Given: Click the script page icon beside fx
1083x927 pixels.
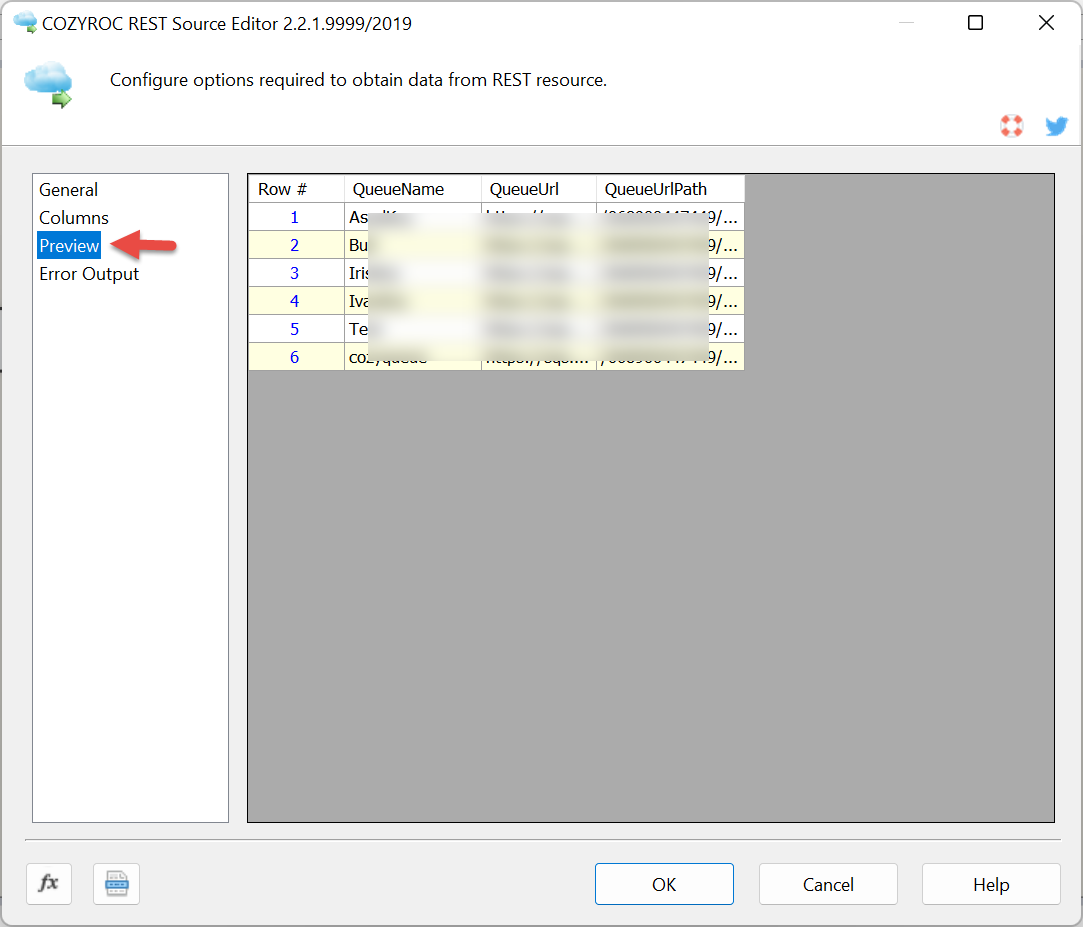Looking at the screenshot, I should click(117, 883).
